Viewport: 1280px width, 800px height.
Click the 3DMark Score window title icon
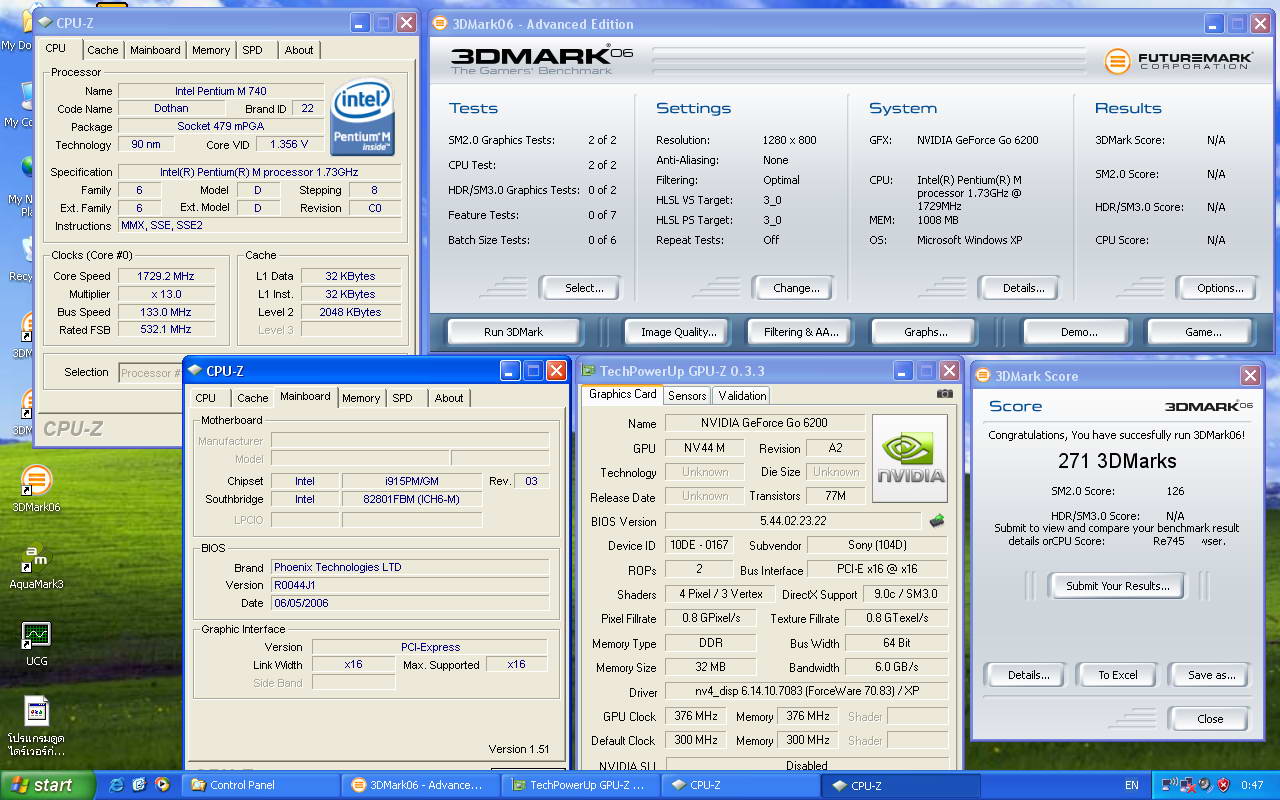pos(981,376)
